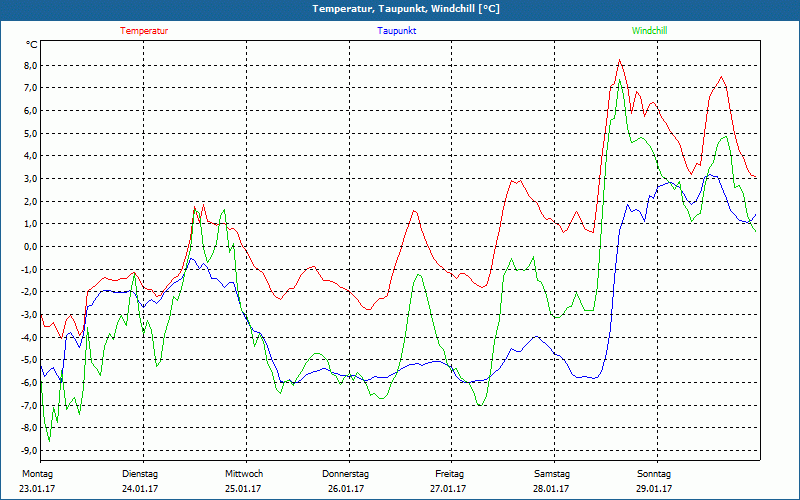Click the -4,0 y-axis value
800x500 pixels.
[x=30, y=337]
